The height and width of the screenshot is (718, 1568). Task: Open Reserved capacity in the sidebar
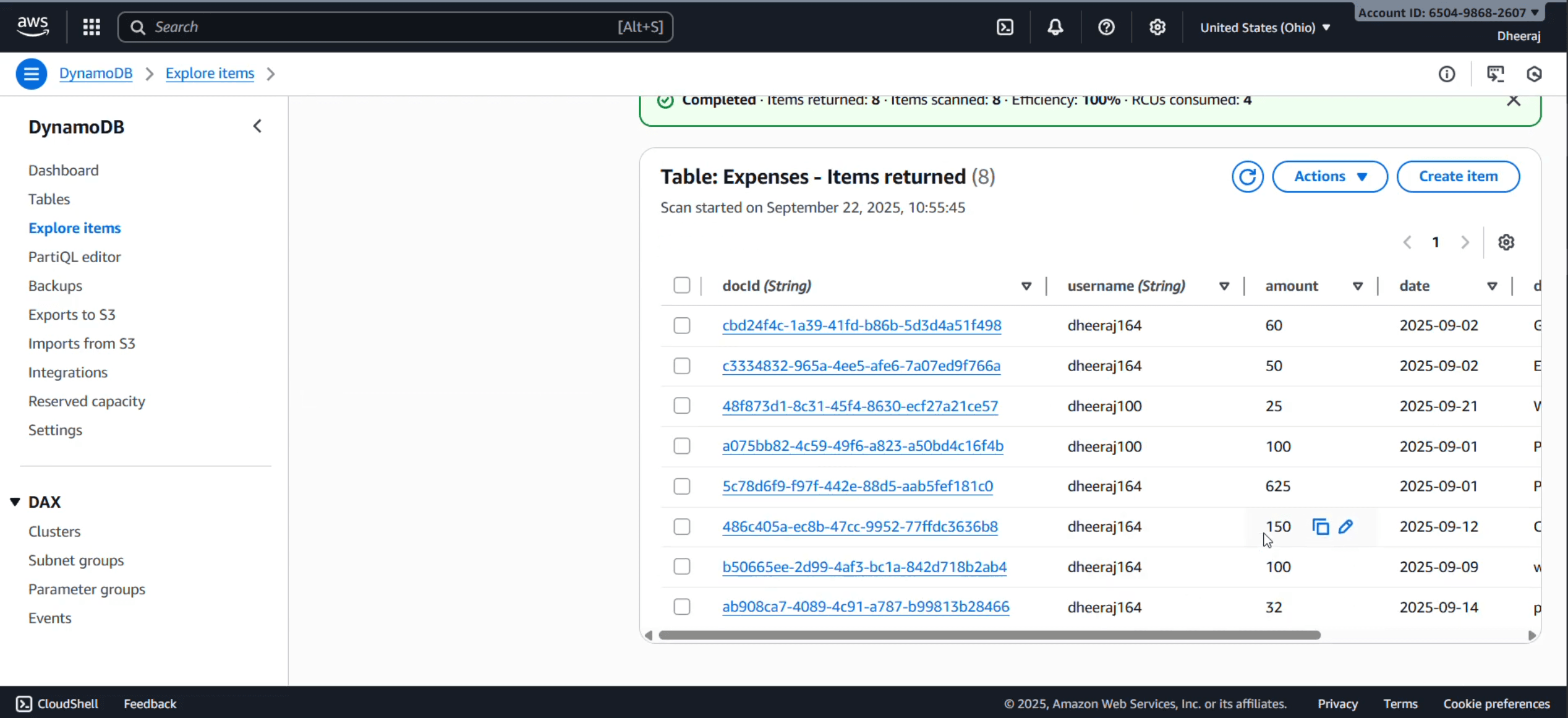coord(87,401)
